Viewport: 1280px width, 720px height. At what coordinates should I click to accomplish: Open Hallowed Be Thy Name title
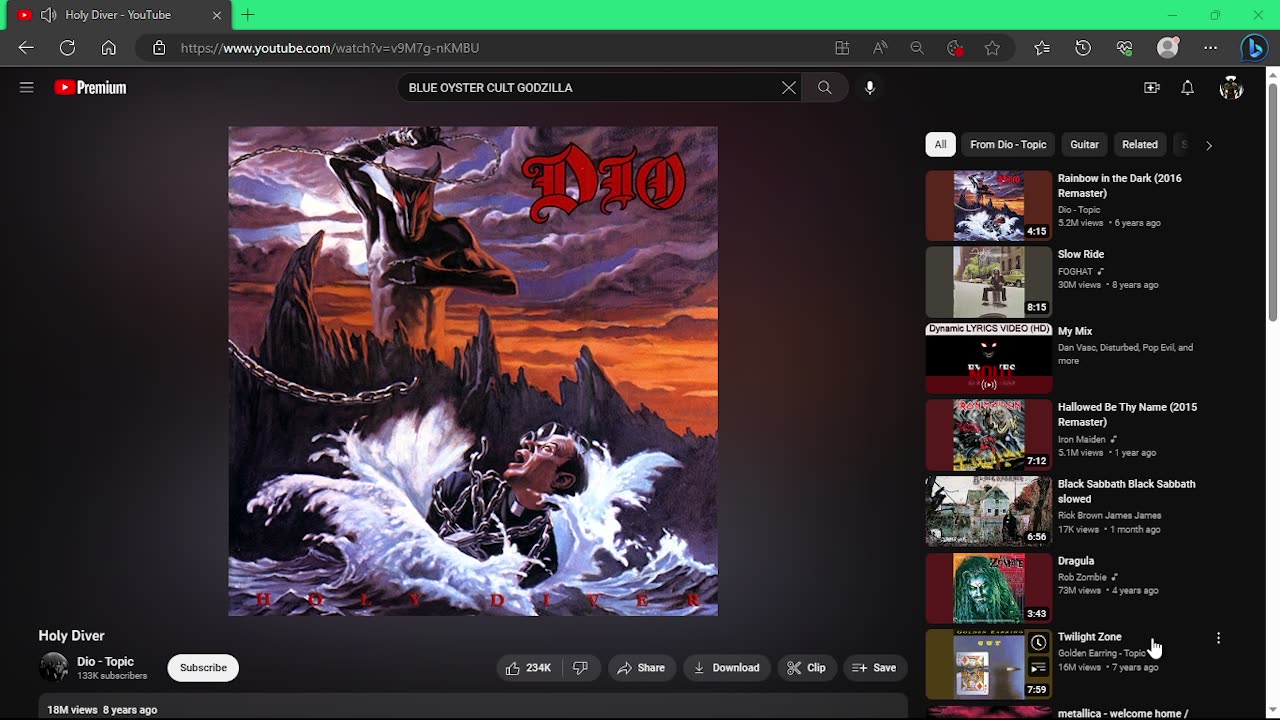click(1127, 415)
